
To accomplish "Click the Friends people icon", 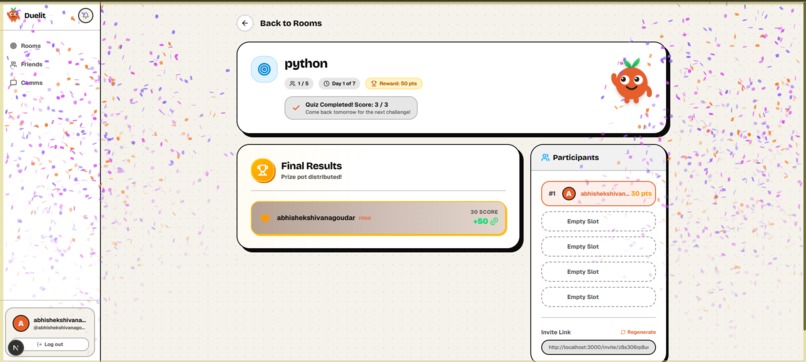I will [x=13, y=64].
